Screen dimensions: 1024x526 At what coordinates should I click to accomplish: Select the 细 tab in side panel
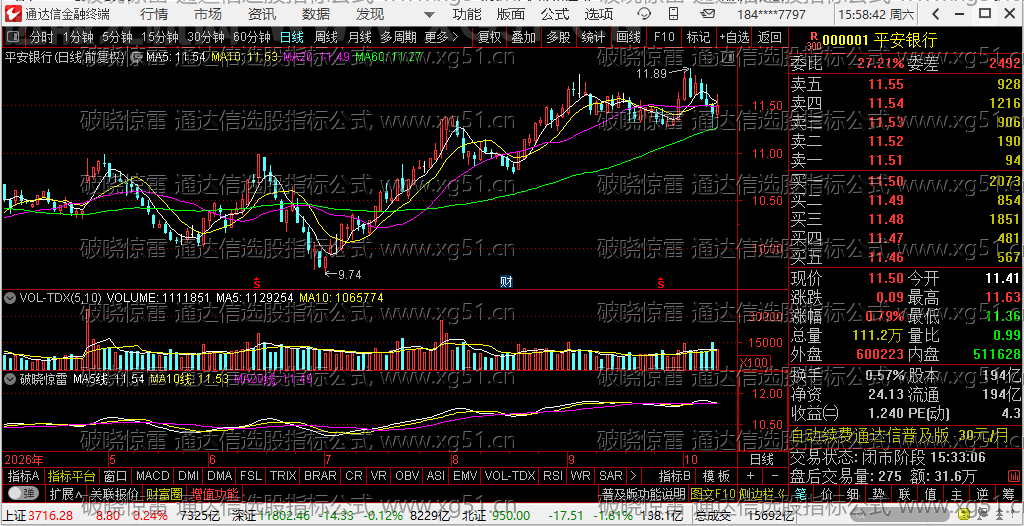point(852,492)
